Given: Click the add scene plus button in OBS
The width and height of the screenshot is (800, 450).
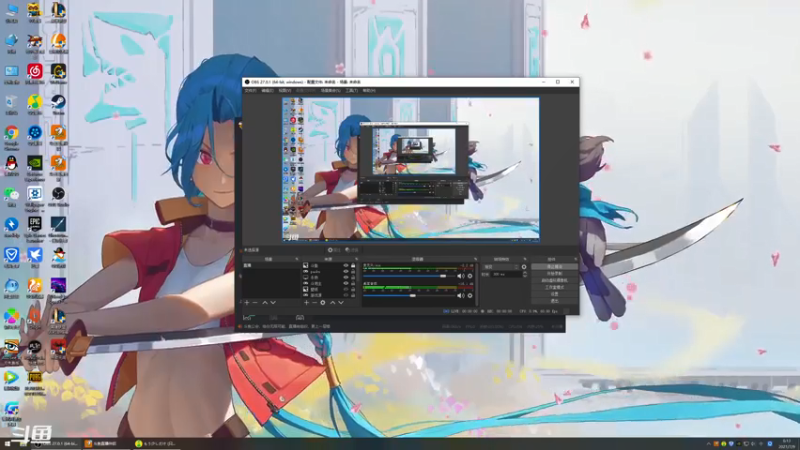Looking at the screenshot, I should click(247, 303).
